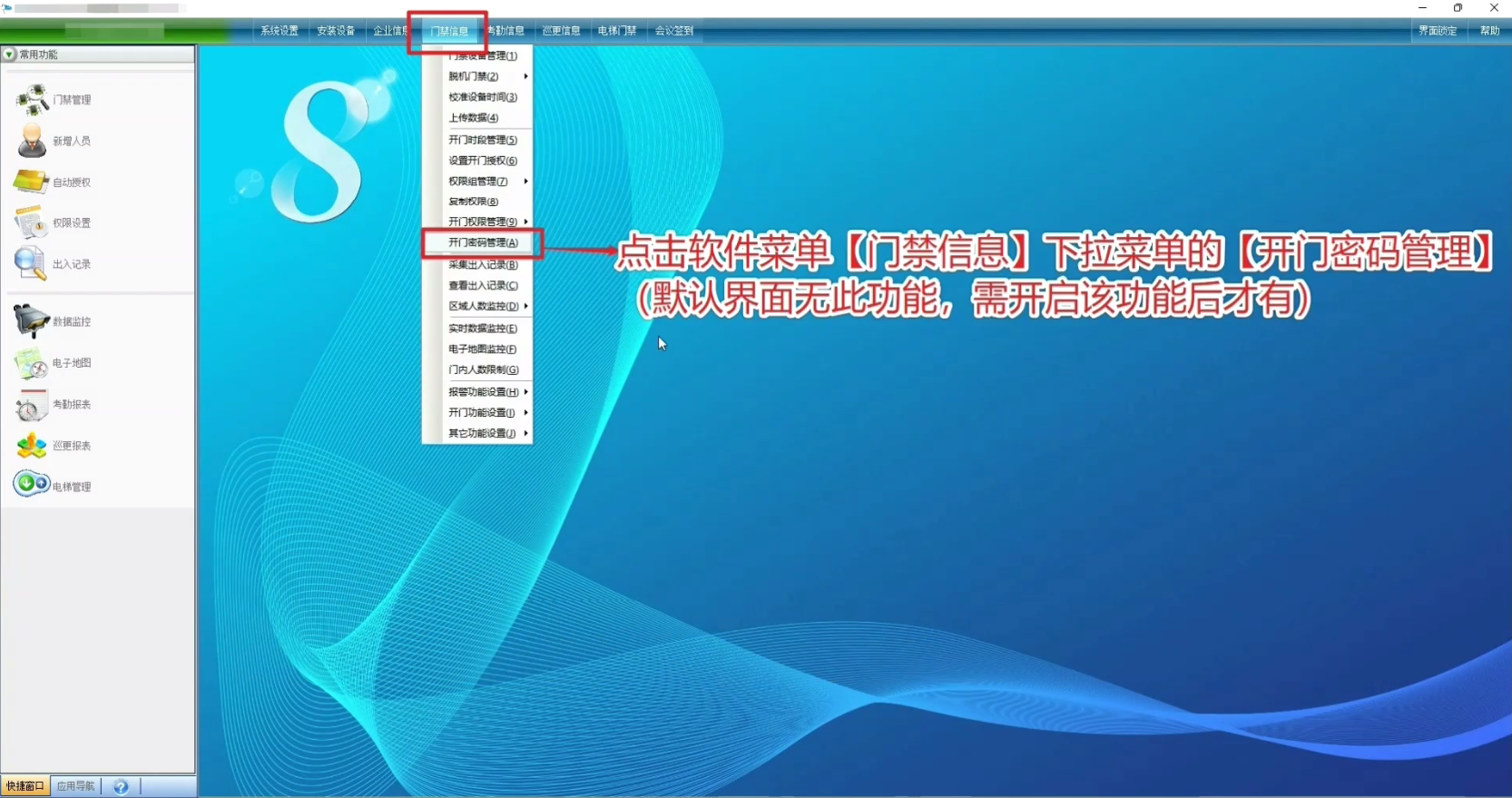Viewport: 1512px width, 798px height.
Task: Choose 查看出入记录(C) from the menu
Action: coord(483,285)
